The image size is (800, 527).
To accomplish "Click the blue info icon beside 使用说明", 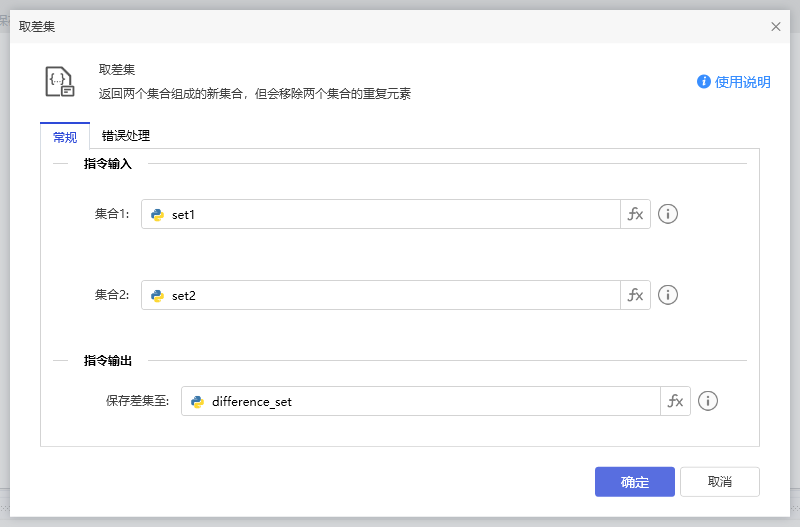I will coord(704,82).
